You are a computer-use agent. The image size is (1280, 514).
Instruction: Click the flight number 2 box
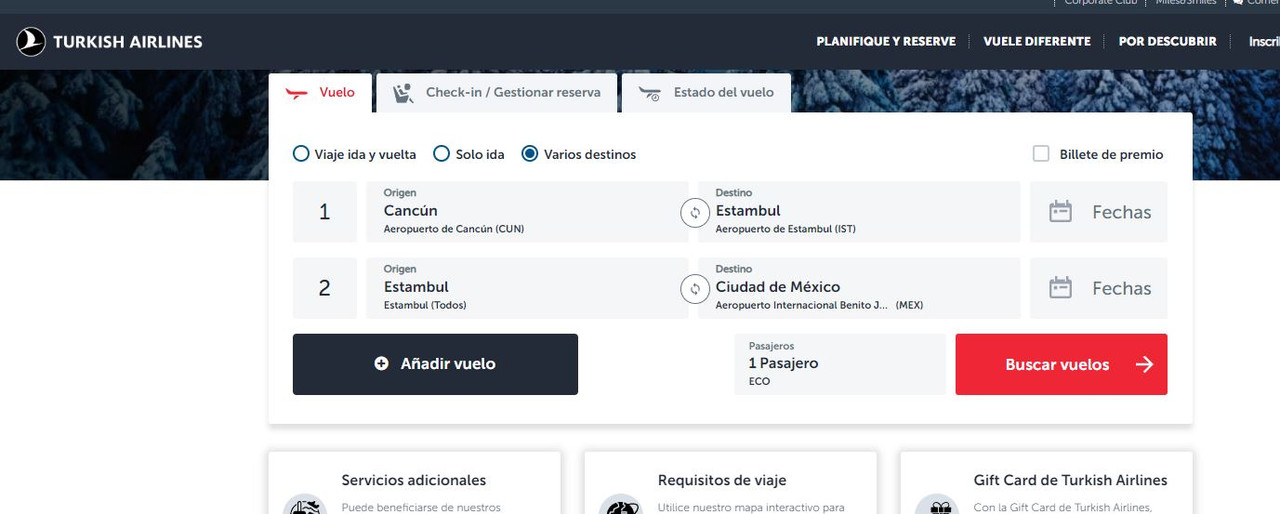[x=324, y=288]
